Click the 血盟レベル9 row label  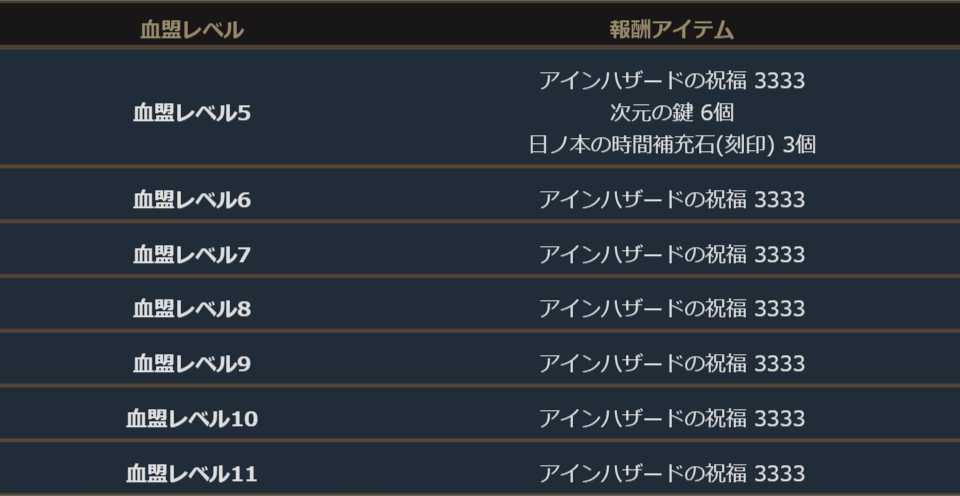coord(191,364)
